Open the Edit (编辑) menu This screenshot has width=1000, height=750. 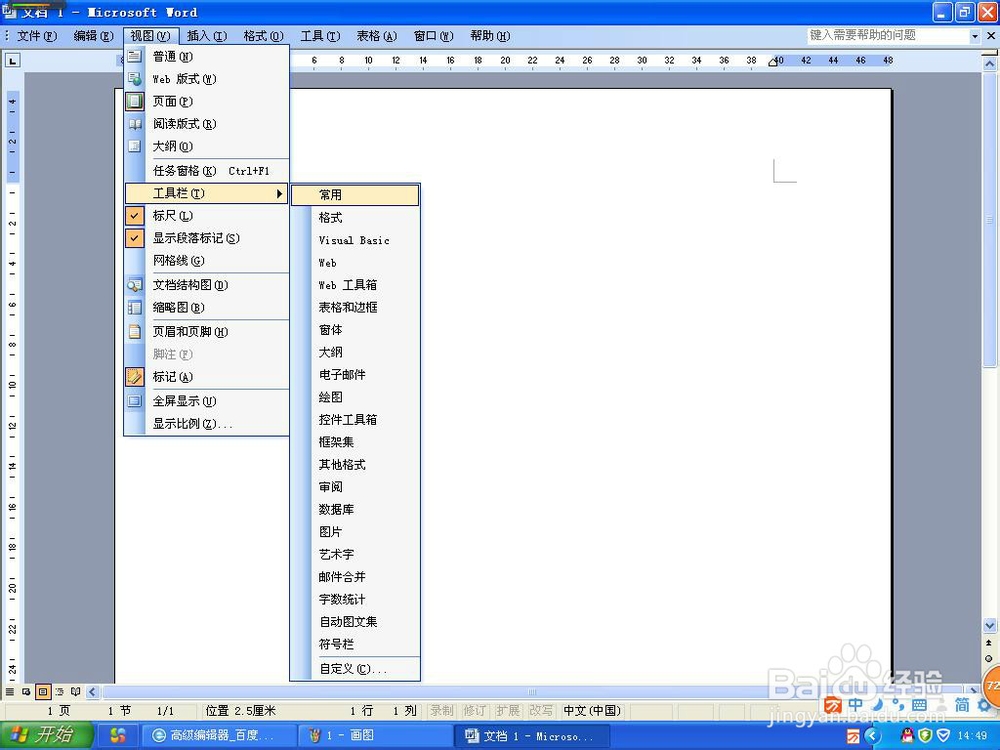point(93,36)
